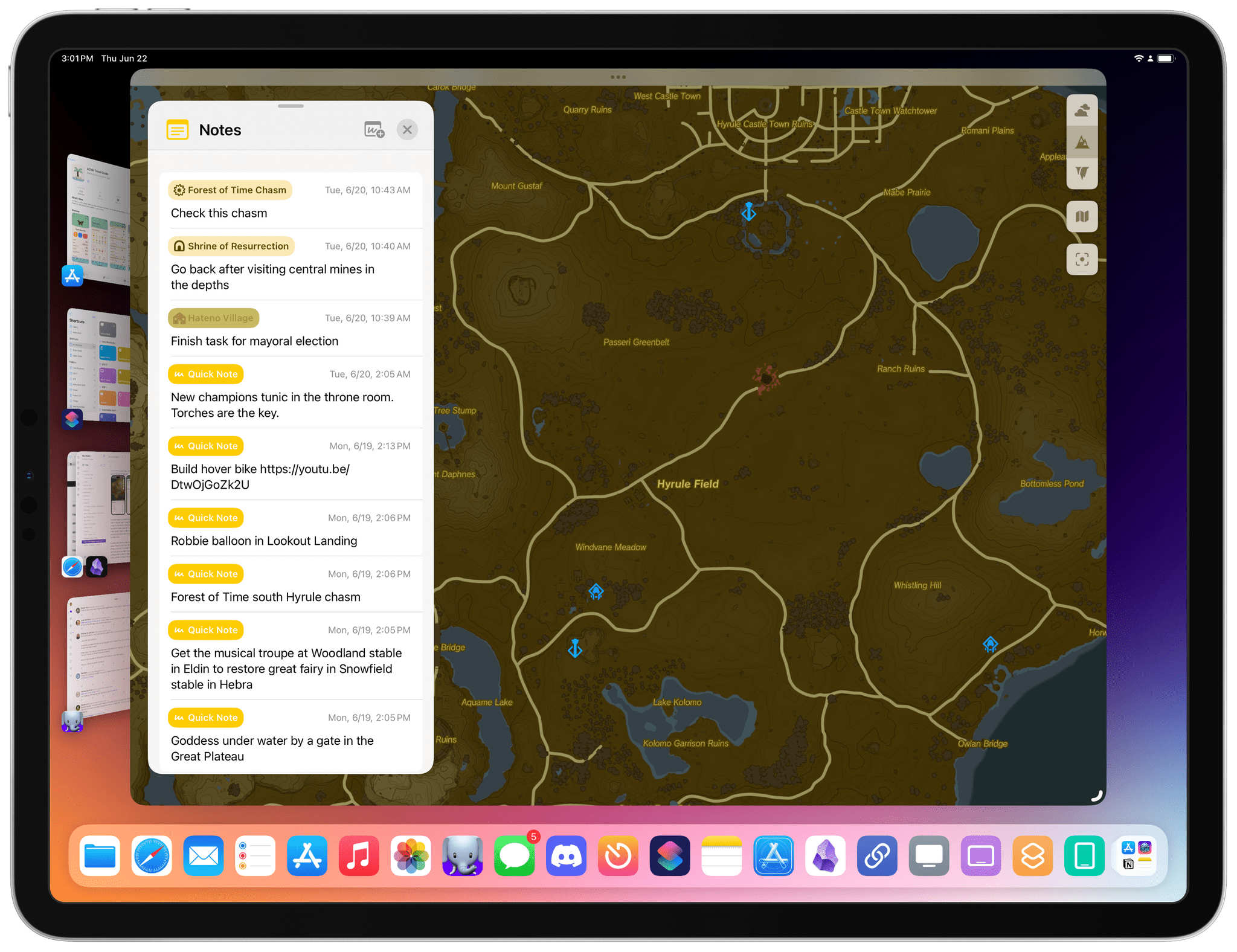This screenshot has height=952, width=1237.
Task: Tap the shrine marker below Windvane Meadow
Action: point(596,592)
